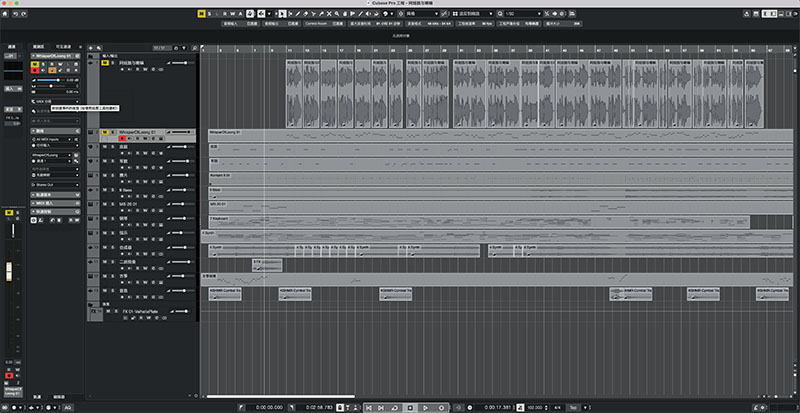Viewport: 800px width, 413px height.
Task: Click the Play transport button
Action: [x=425, y=407]
